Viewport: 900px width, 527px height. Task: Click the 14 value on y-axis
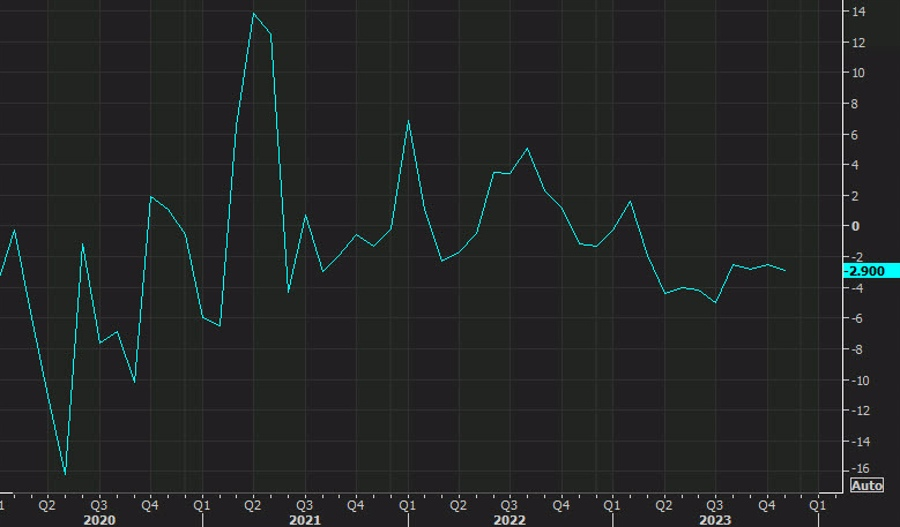(859, 11)
